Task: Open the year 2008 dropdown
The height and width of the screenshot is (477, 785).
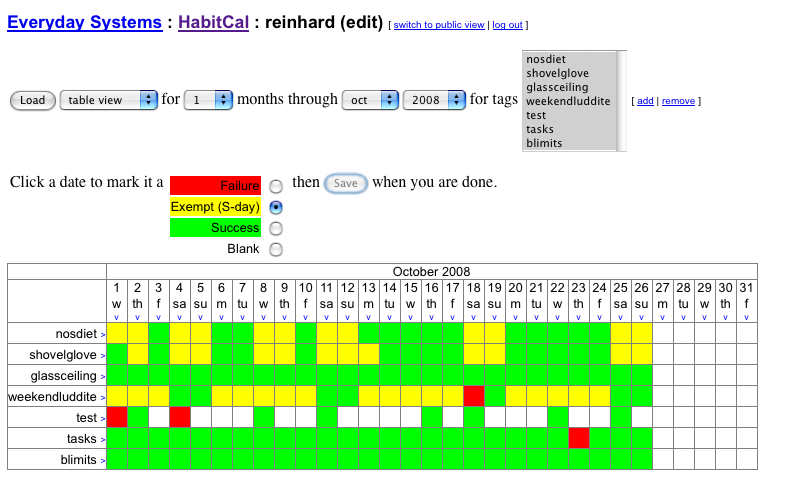Action: coord(435,100)
